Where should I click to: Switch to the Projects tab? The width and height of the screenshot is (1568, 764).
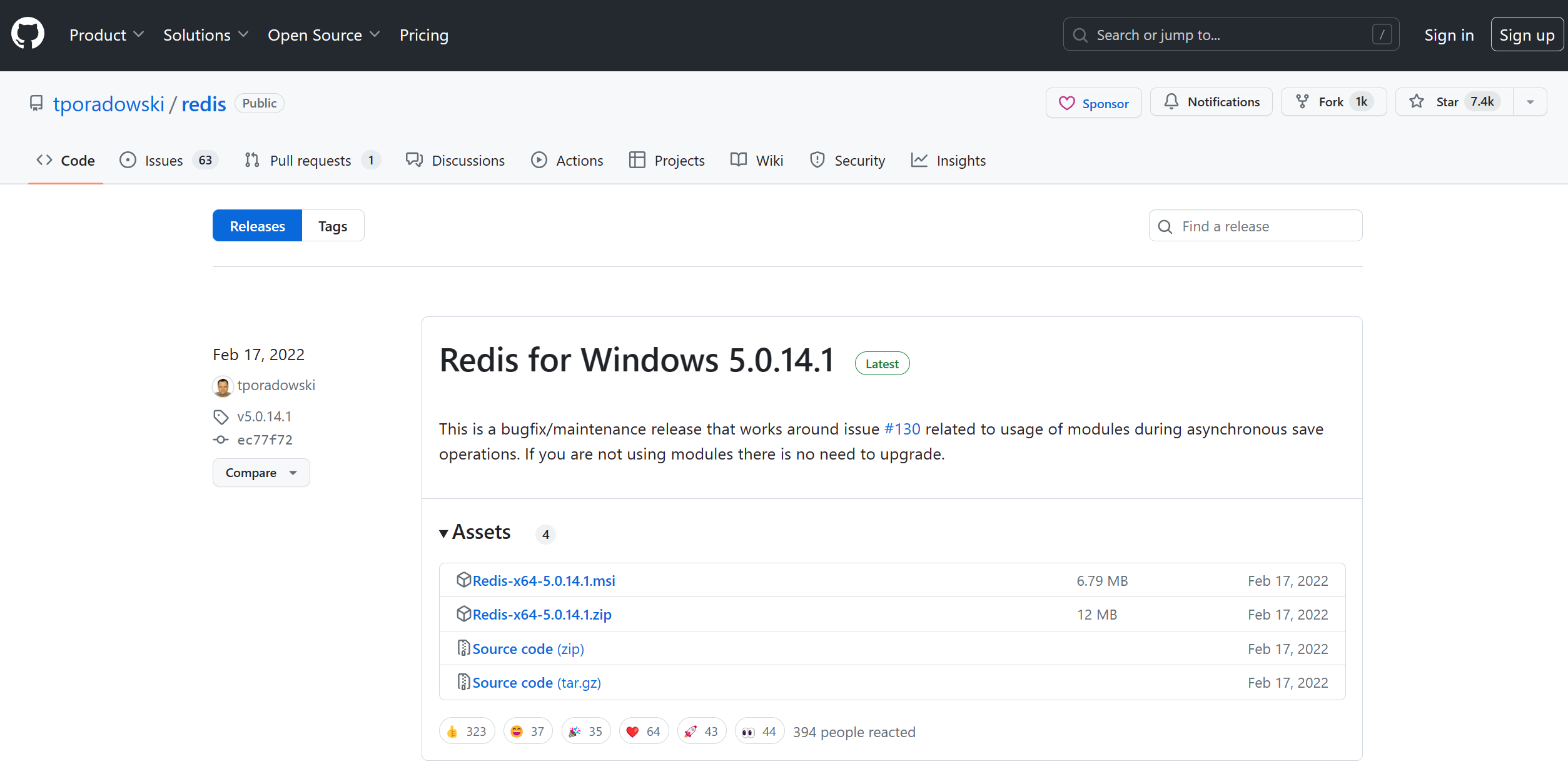(667, 161)
